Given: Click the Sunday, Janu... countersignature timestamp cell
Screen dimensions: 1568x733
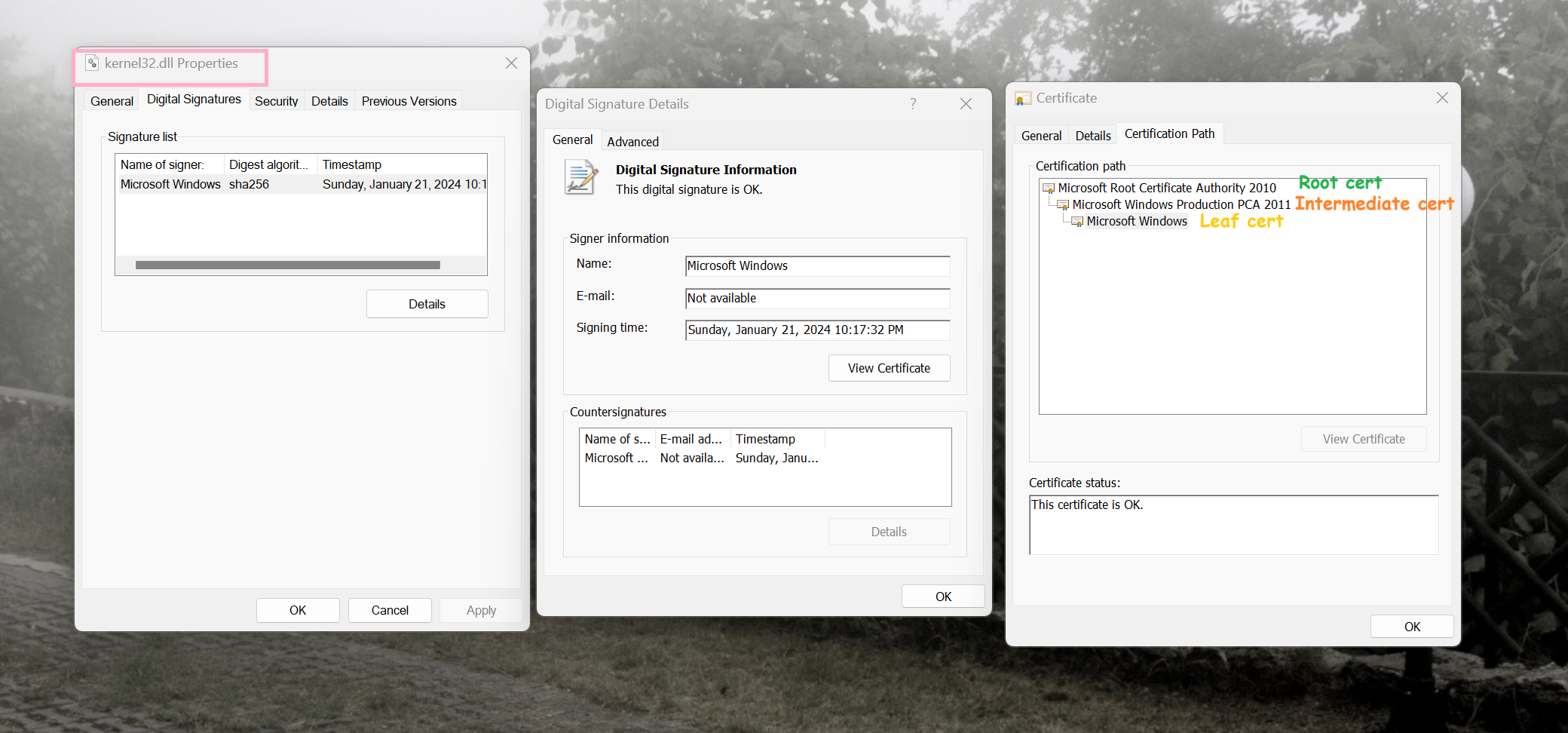Looking at the screenshot, I should coord(776,458).
